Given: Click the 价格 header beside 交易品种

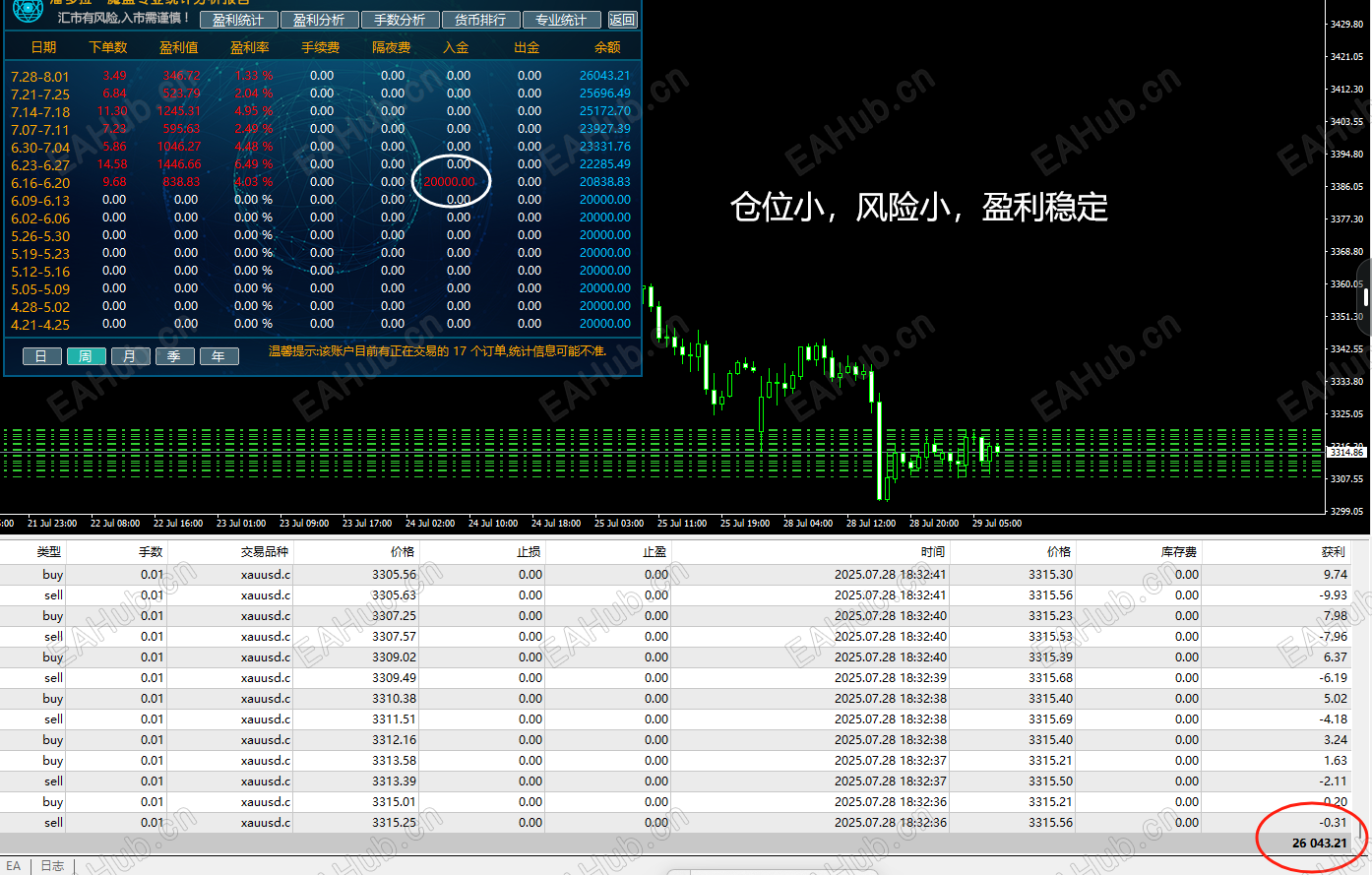Looking at the screenshot, I should point(403,552).
